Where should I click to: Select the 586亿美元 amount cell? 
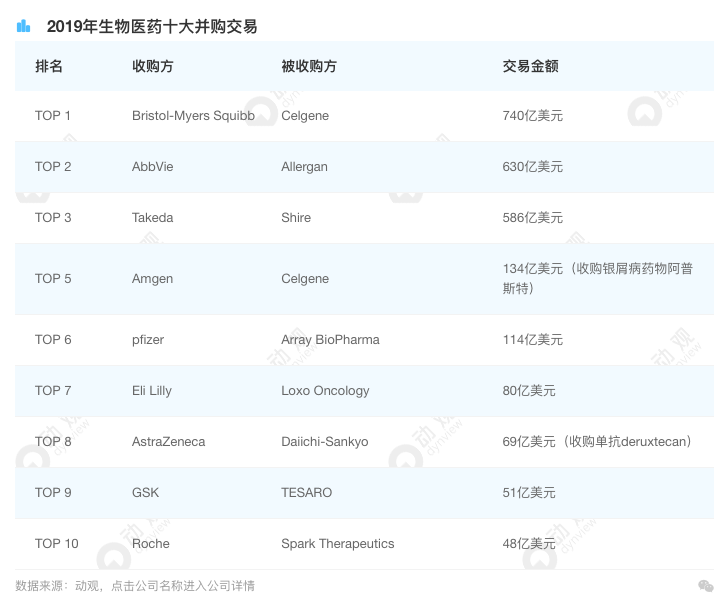(532, 218)
